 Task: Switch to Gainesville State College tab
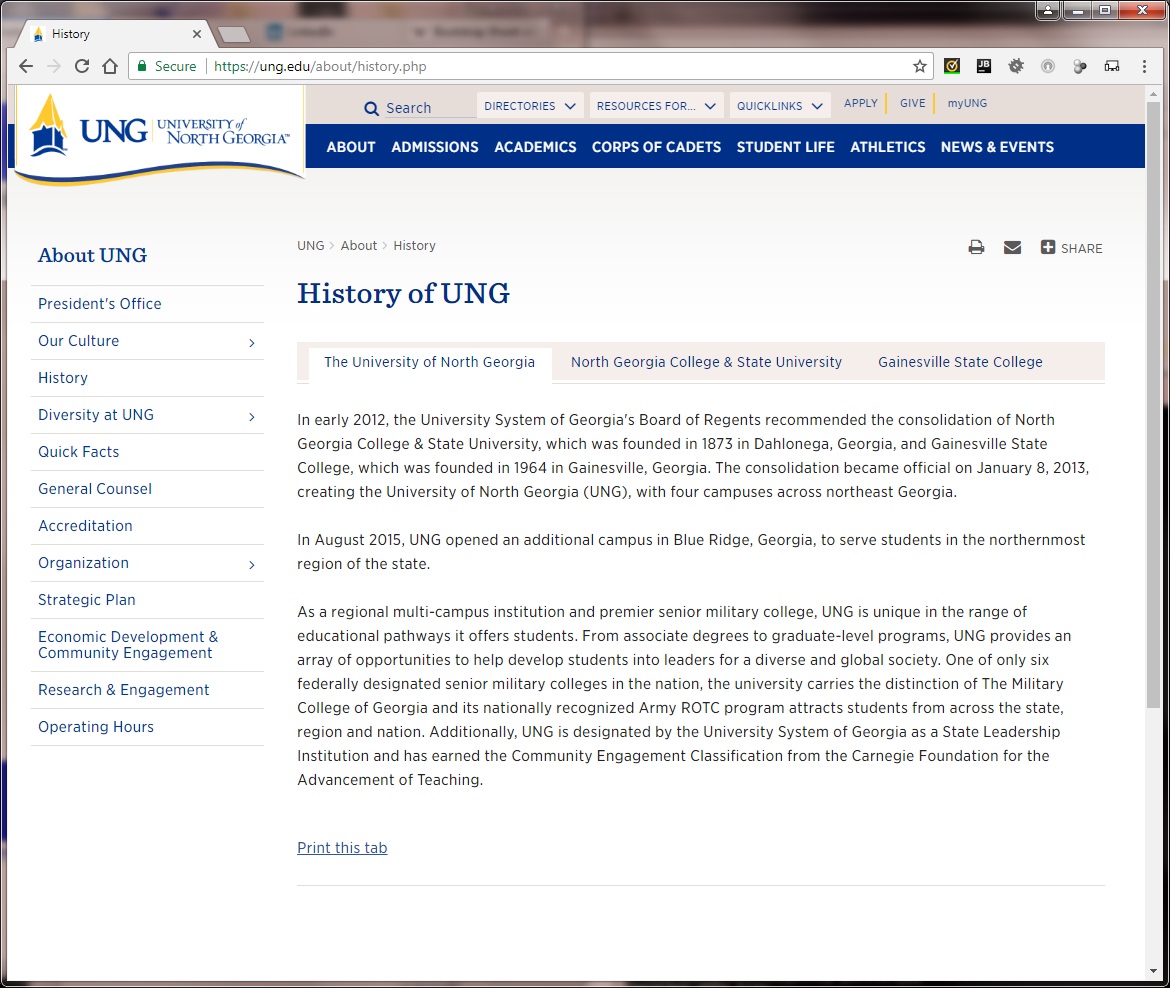960,362
